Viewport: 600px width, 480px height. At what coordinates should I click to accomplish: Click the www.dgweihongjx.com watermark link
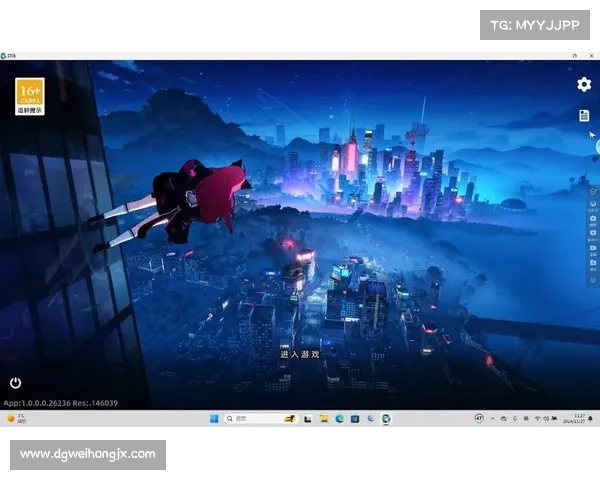[88, 454]
